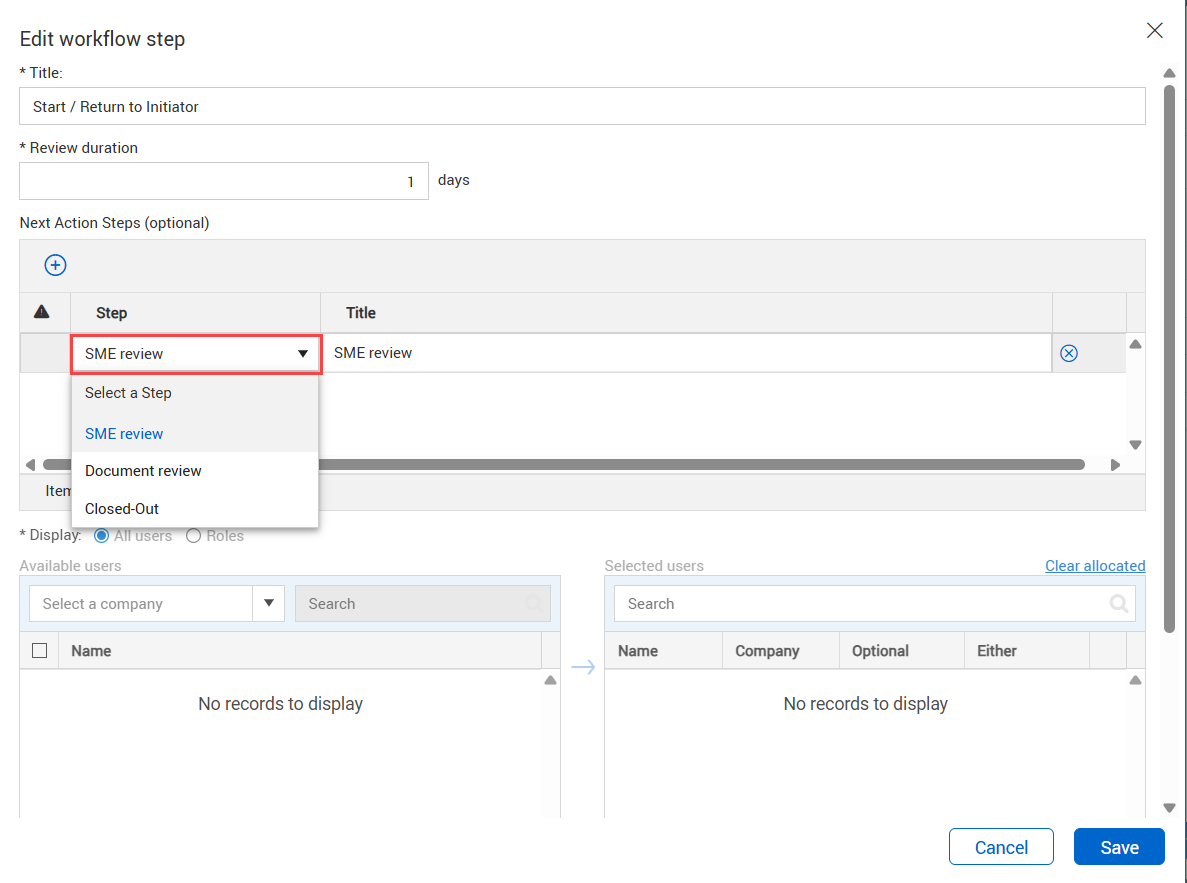Choose the Select a Step placeholder option

coord(128,393)
